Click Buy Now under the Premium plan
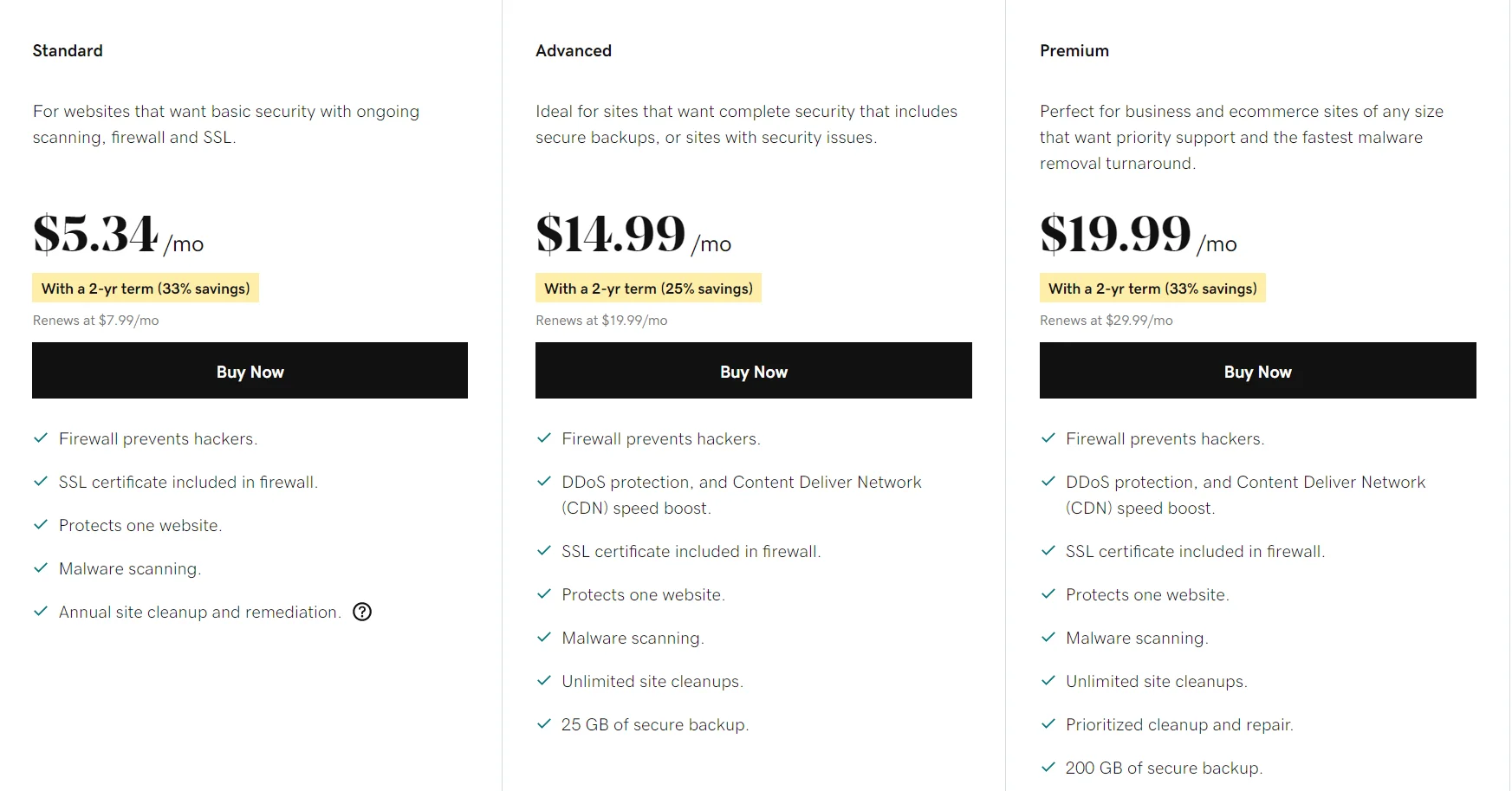The height and width of the screenshot is (791, 1512). point(1257,371)
